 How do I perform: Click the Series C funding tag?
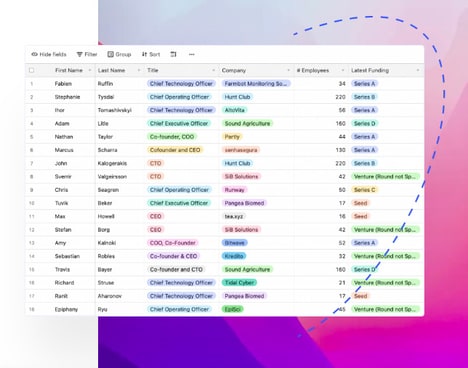(x=364, y=190)
